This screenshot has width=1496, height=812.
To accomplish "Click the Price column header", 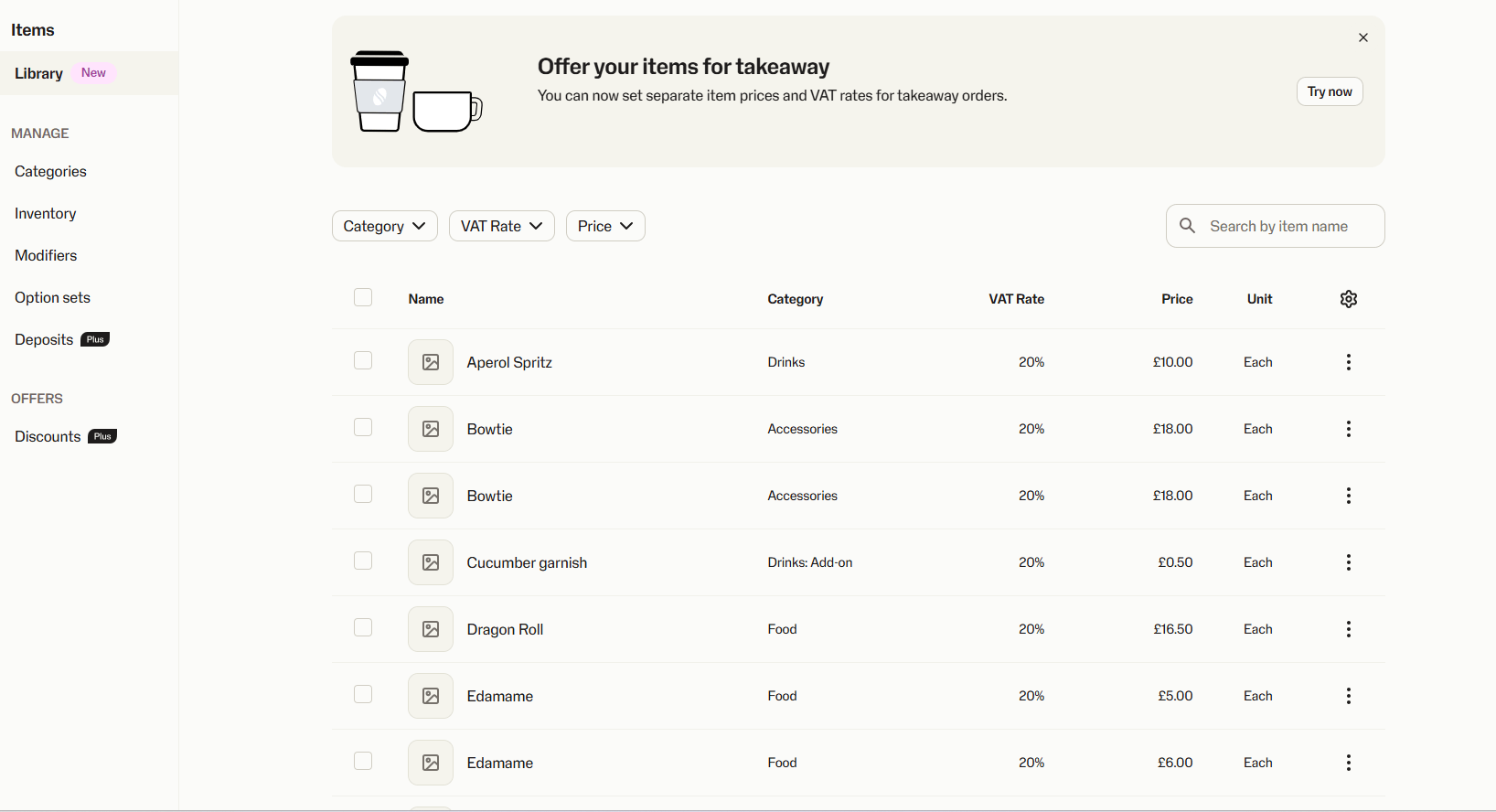I will pos(1178,299).
